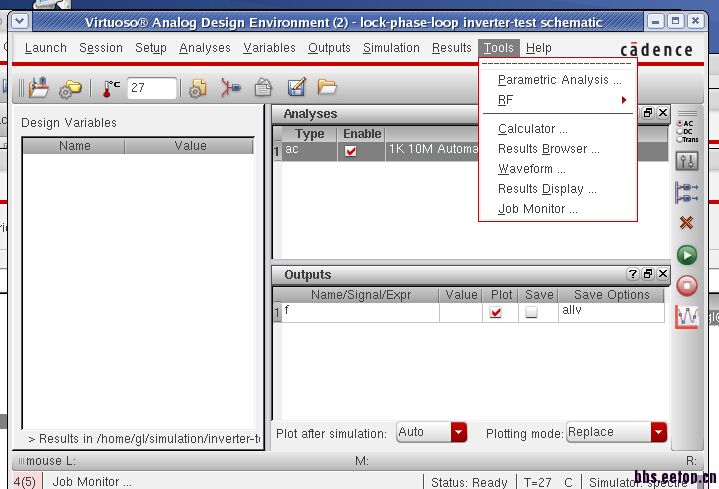Choose Calculator from Tools menu
719x489 pixels.
pos(558,129)
